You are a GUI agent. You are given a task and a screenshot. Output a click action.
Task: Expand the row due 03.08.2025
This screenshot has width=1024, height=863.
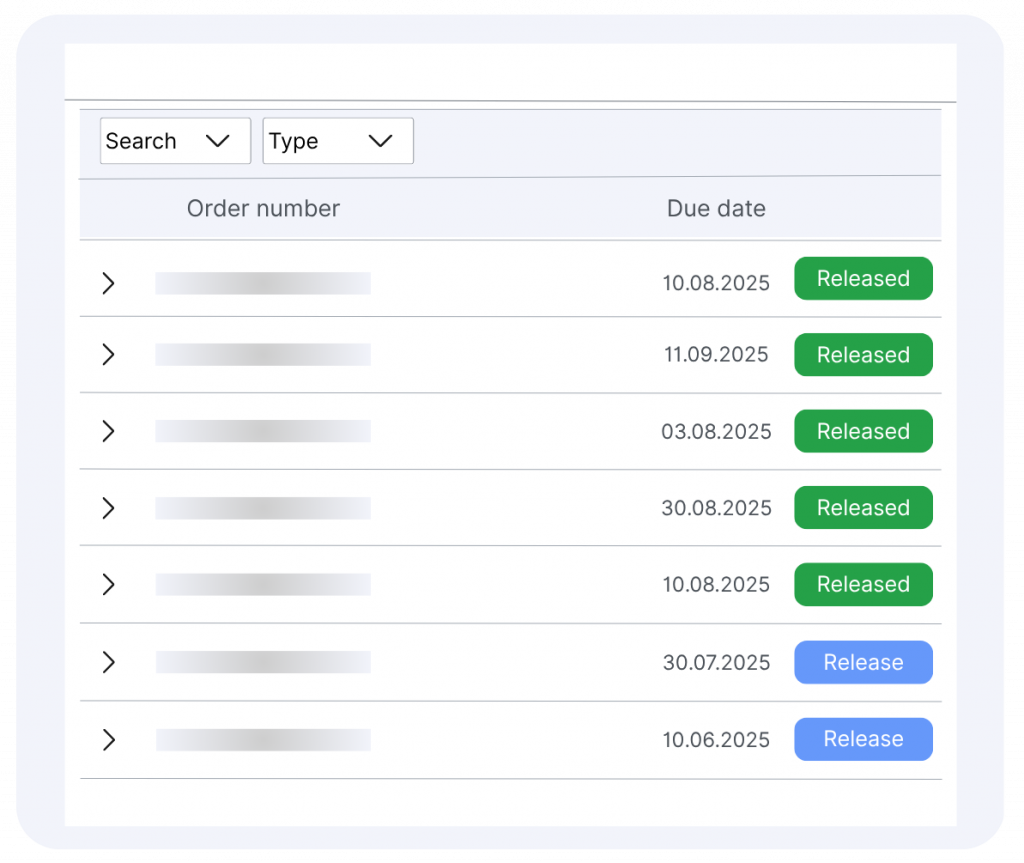click(x=109, y=431)
